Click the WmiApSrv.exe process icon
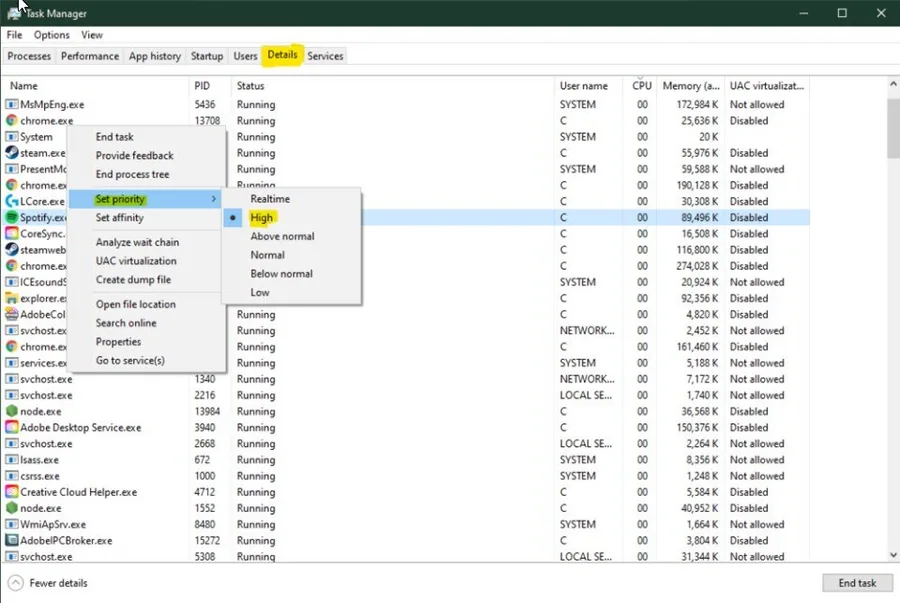The height and width of the screenshot is (603, 900). click(11, 524)
